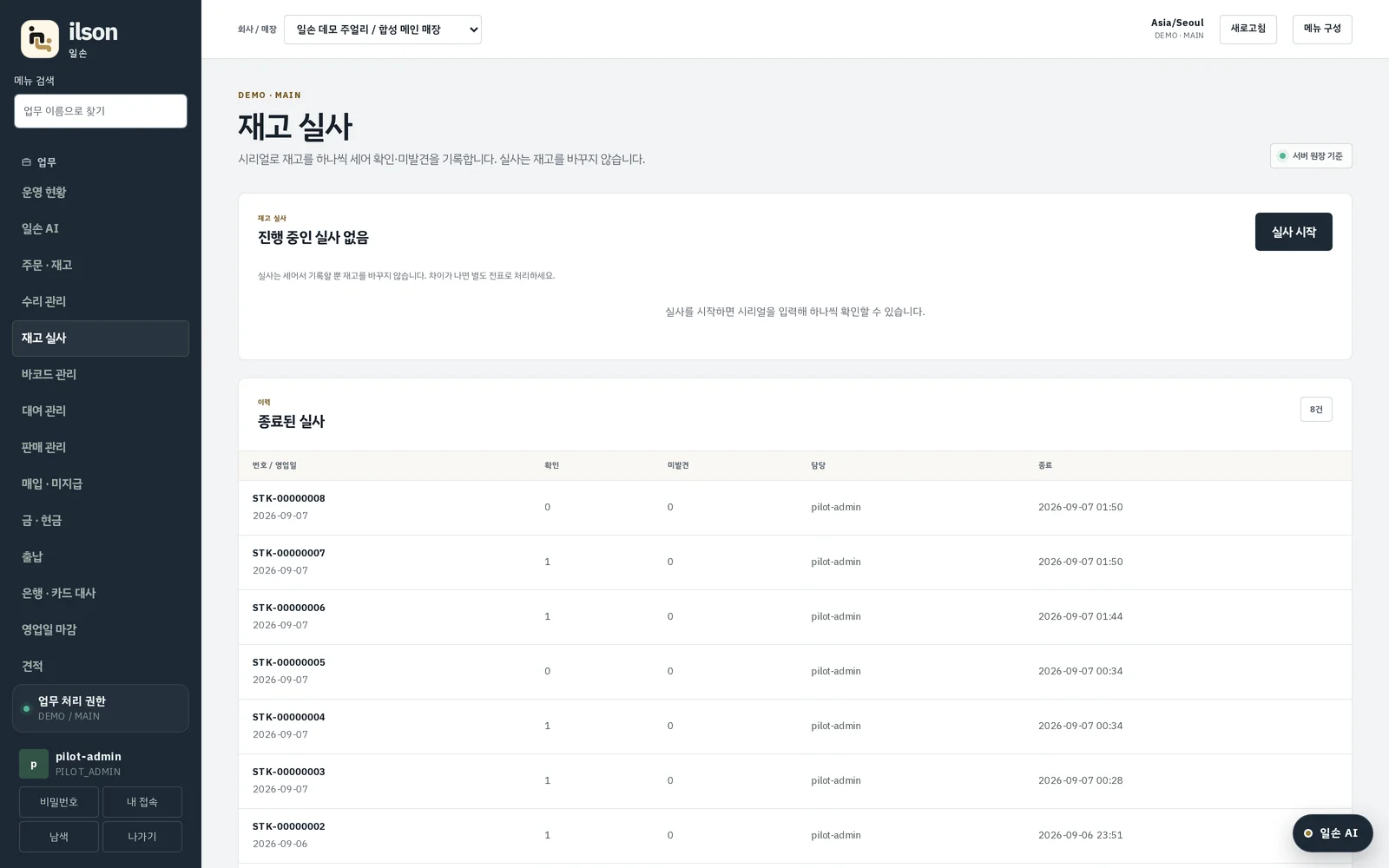Screen dimensions: 1389x868
Task: Open 주문 · 재고 menu
Action: click(101, 266)
